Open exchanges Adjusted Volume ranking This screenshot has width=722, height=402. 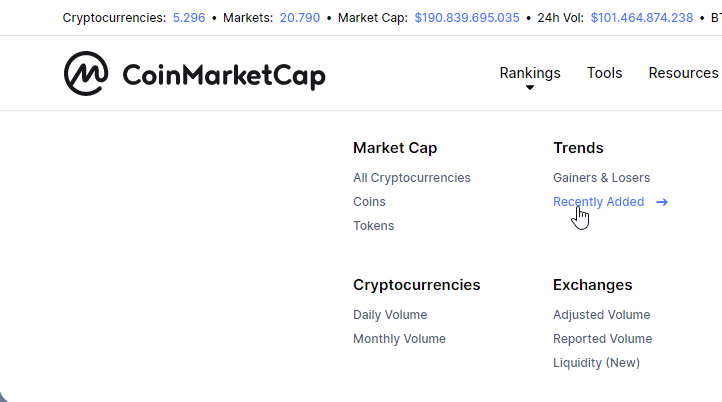tap(601, 315)
